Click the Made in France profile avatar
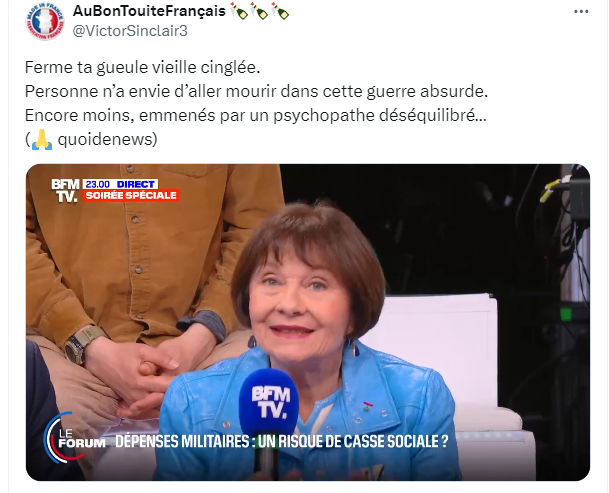 tap(45, 21)
